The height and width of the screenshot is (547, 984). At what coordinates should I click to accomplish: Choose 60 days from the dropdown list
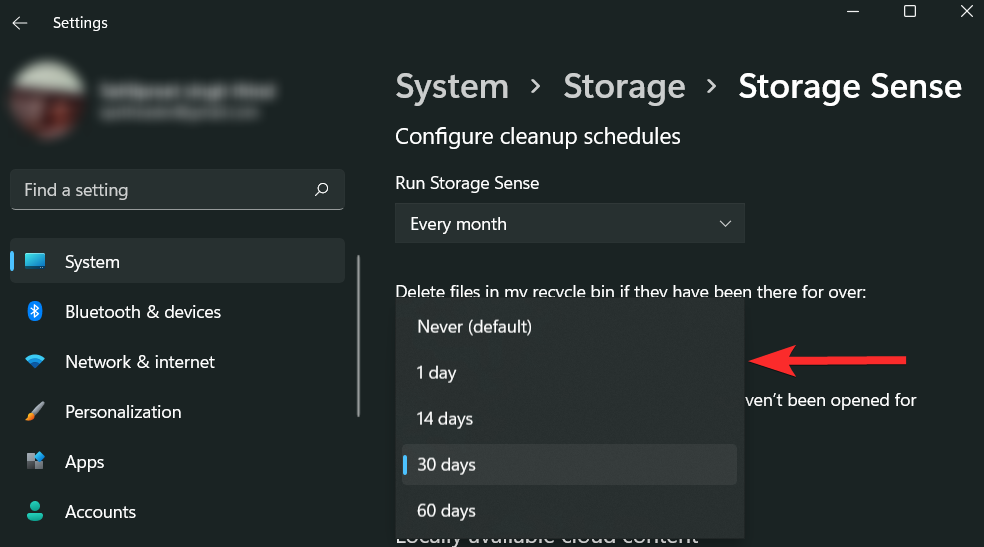(446, 511)
